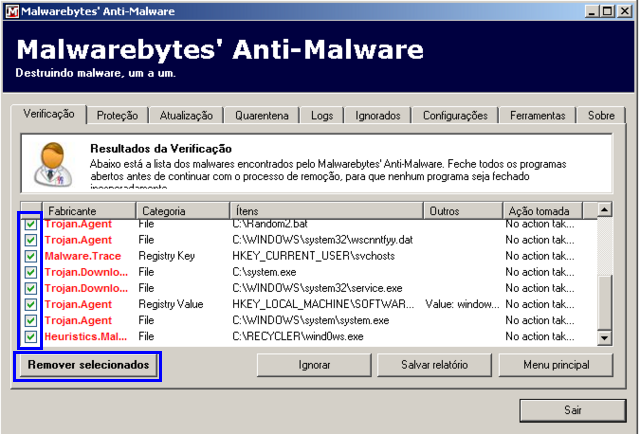Click the Ignorar button
This screenshot has width=640, height=434.
pos(314,365)
